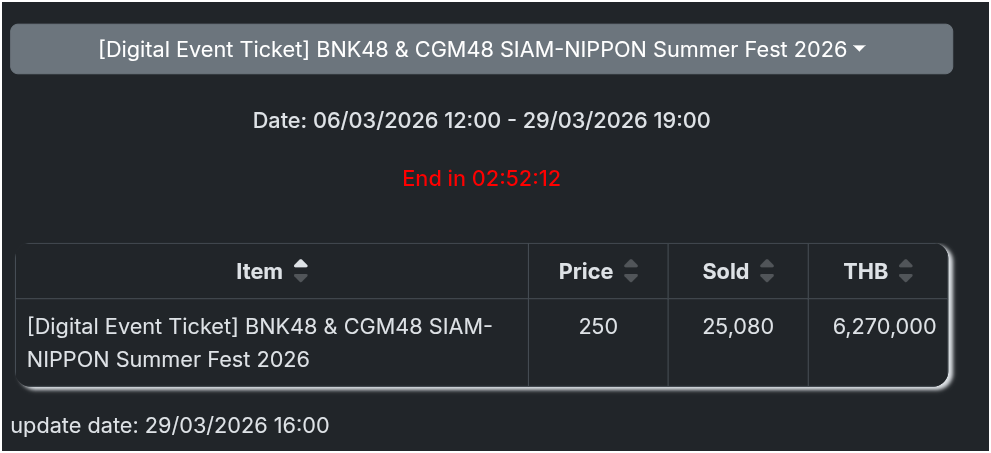991x453 pixels.
Task: Select the SIAM-NIPPON Summer Fest item cell
Action: pyautogui.click(x=260, y=342)
